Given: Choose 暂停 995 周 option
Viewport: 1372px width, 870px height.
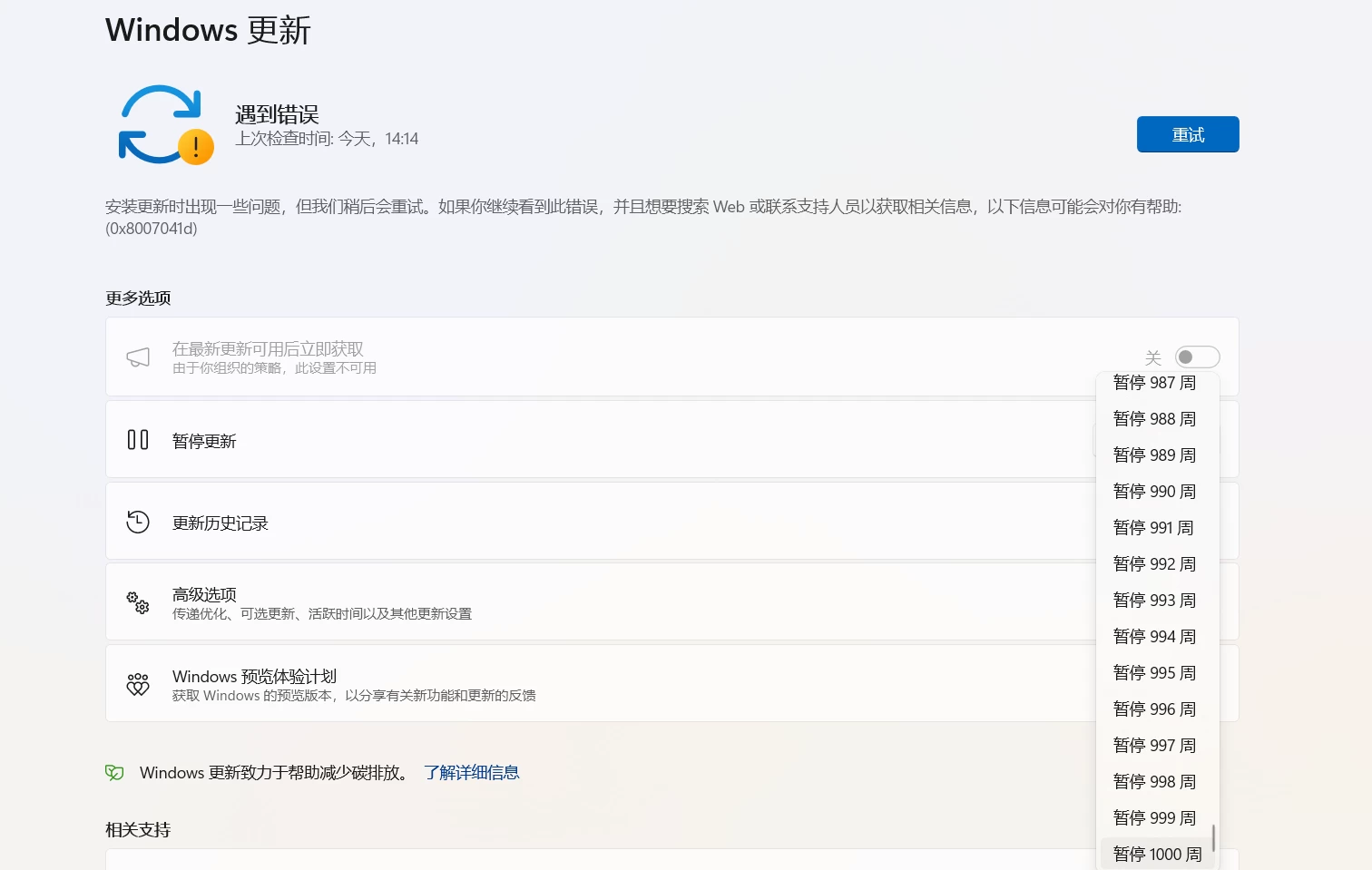Looking at the screenshot, I should (x=1154, y=673).
